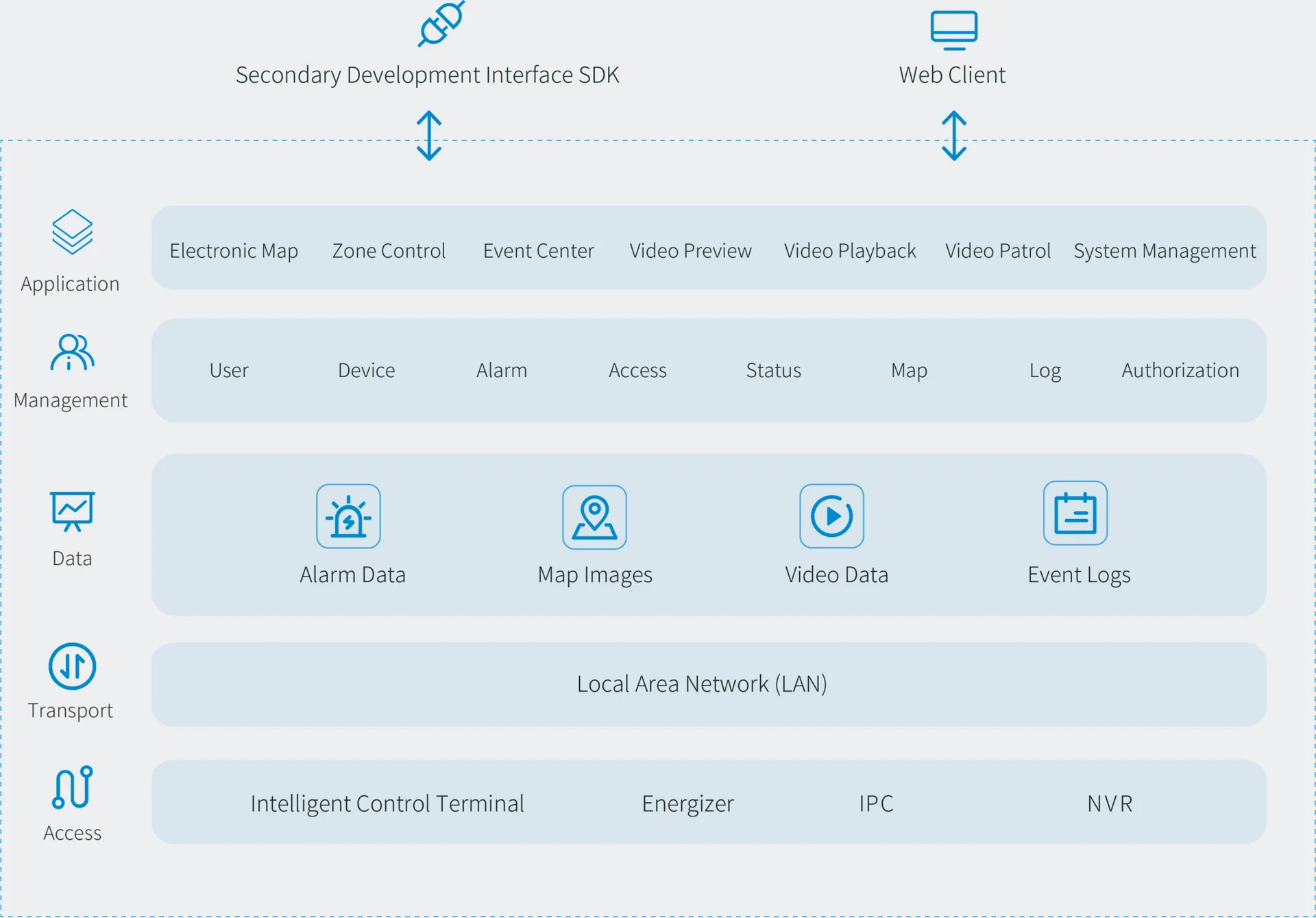Click the double arrow under SDK label
The image size is (1316, 918).
(x=429, y=136)
